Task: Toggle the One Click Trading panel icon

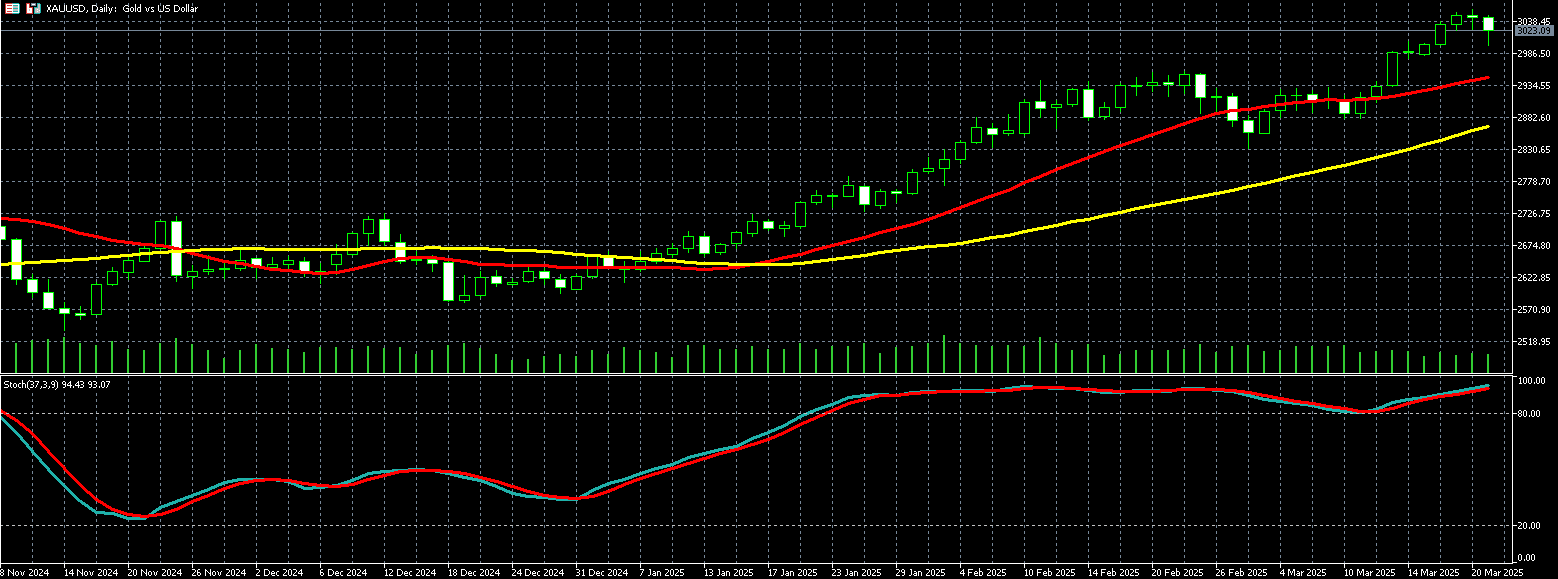Action: 12,8
